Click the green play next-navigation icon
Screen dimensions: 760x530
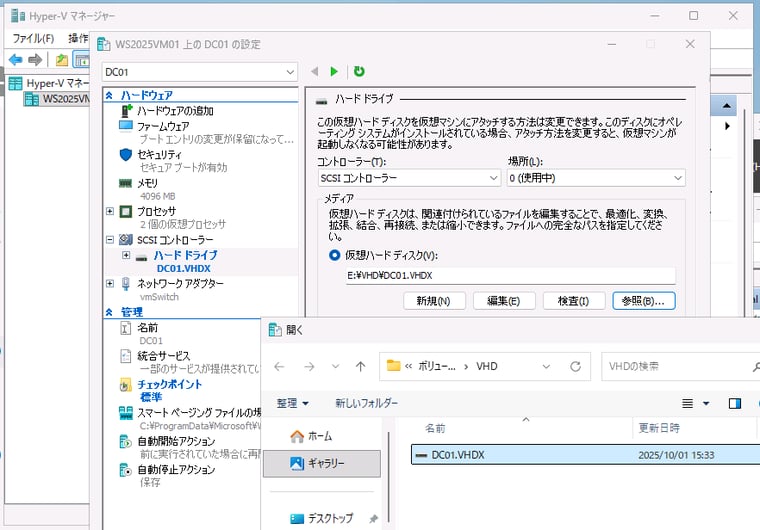click(334, 71)
